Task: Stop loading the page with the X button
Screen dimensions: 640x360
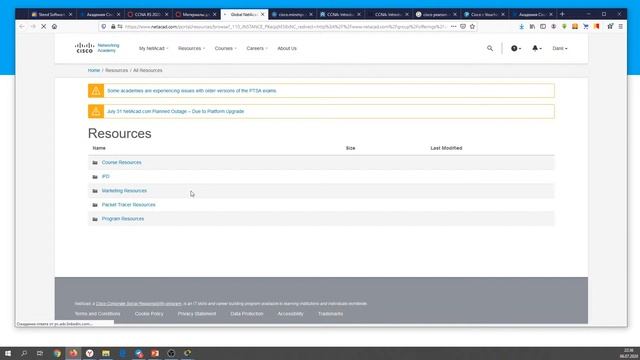Action: 43,27
